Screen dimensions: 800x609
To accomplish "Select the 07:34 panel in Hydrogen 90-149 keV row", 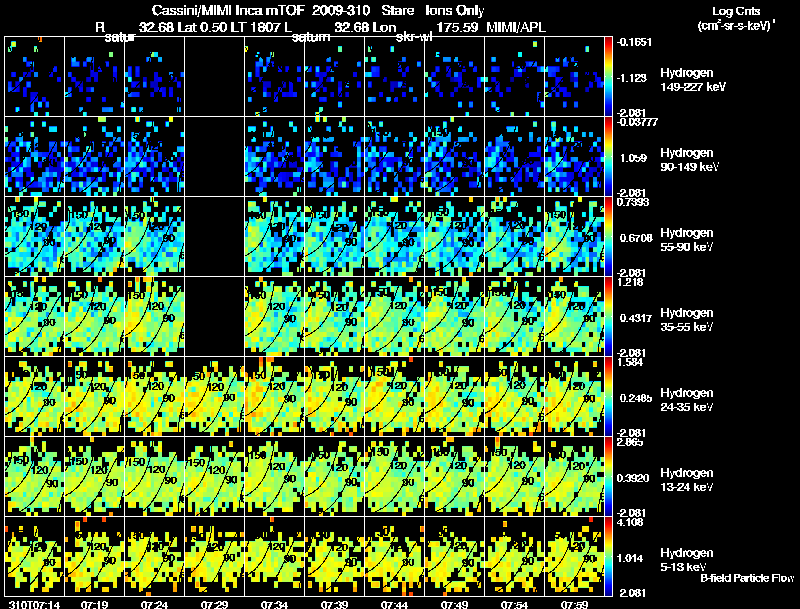I will 274,157.
